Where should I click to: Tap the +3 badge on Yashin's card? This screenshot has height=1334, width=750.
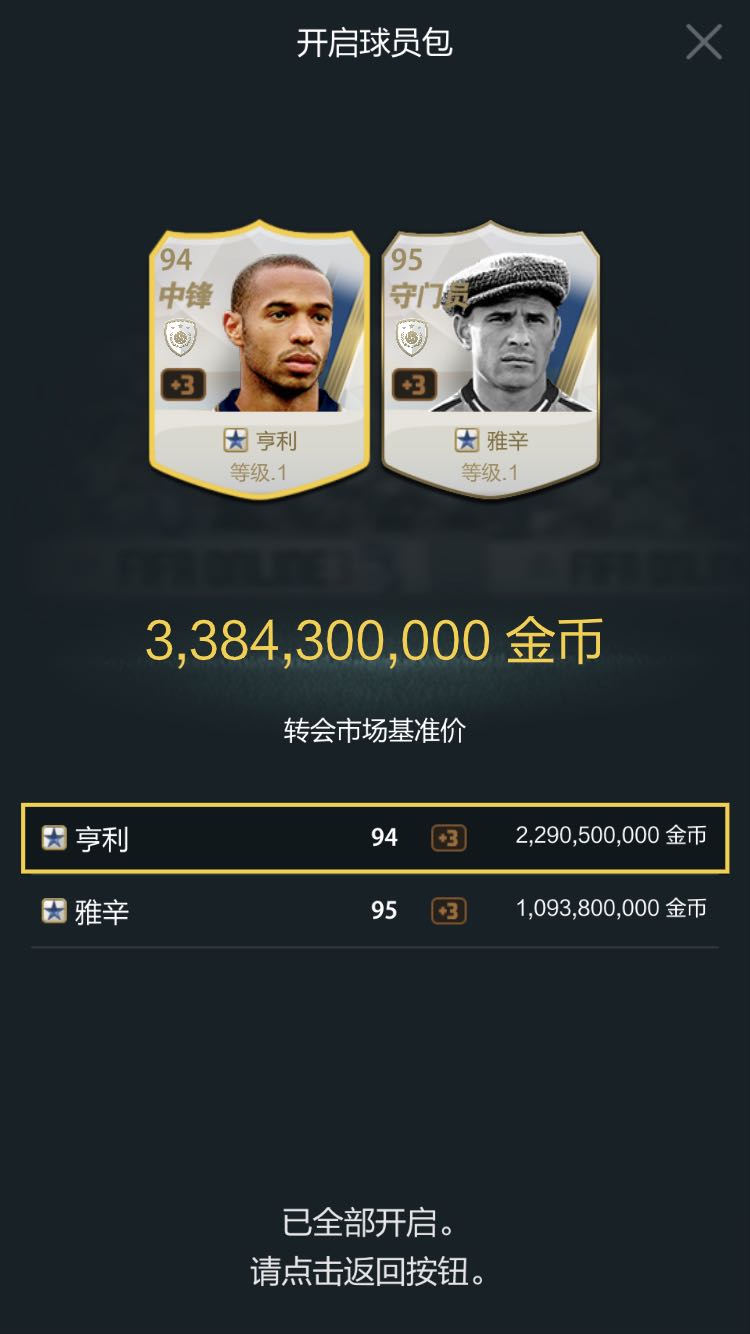[x=413, y=385]
